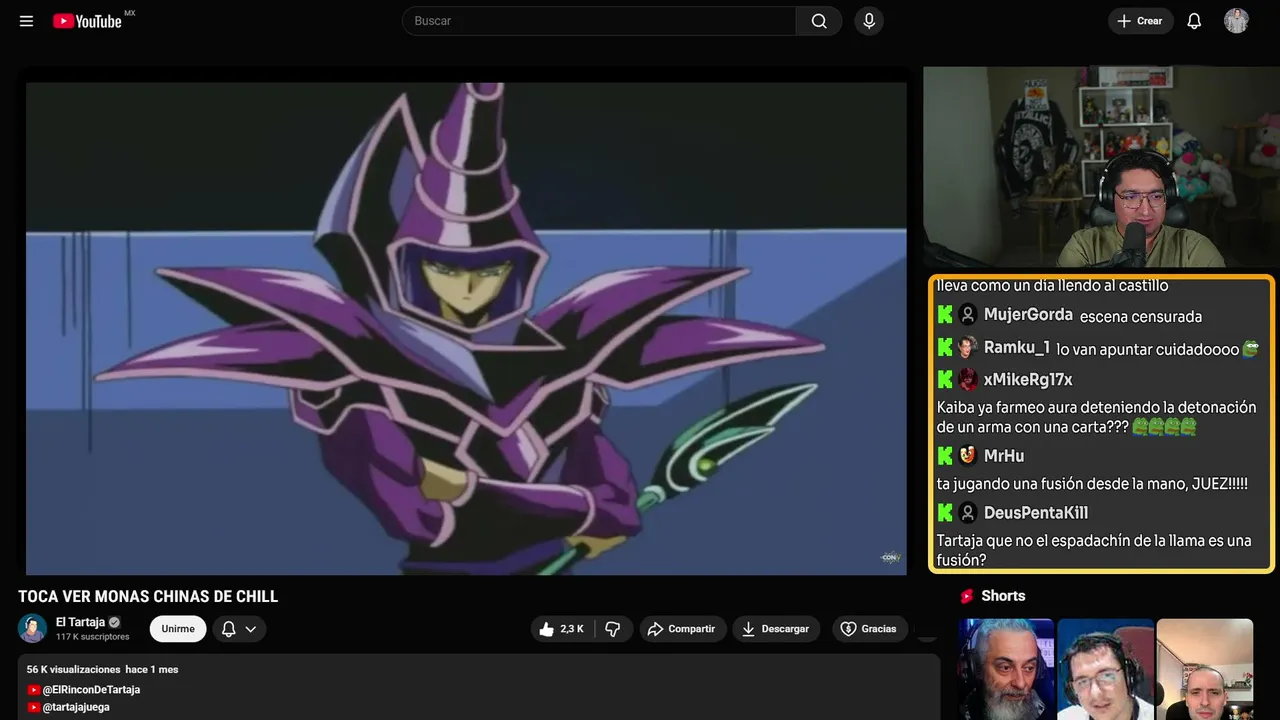Start voice search with microphone icon
1280x720 pixels.
tap(869, 21)
